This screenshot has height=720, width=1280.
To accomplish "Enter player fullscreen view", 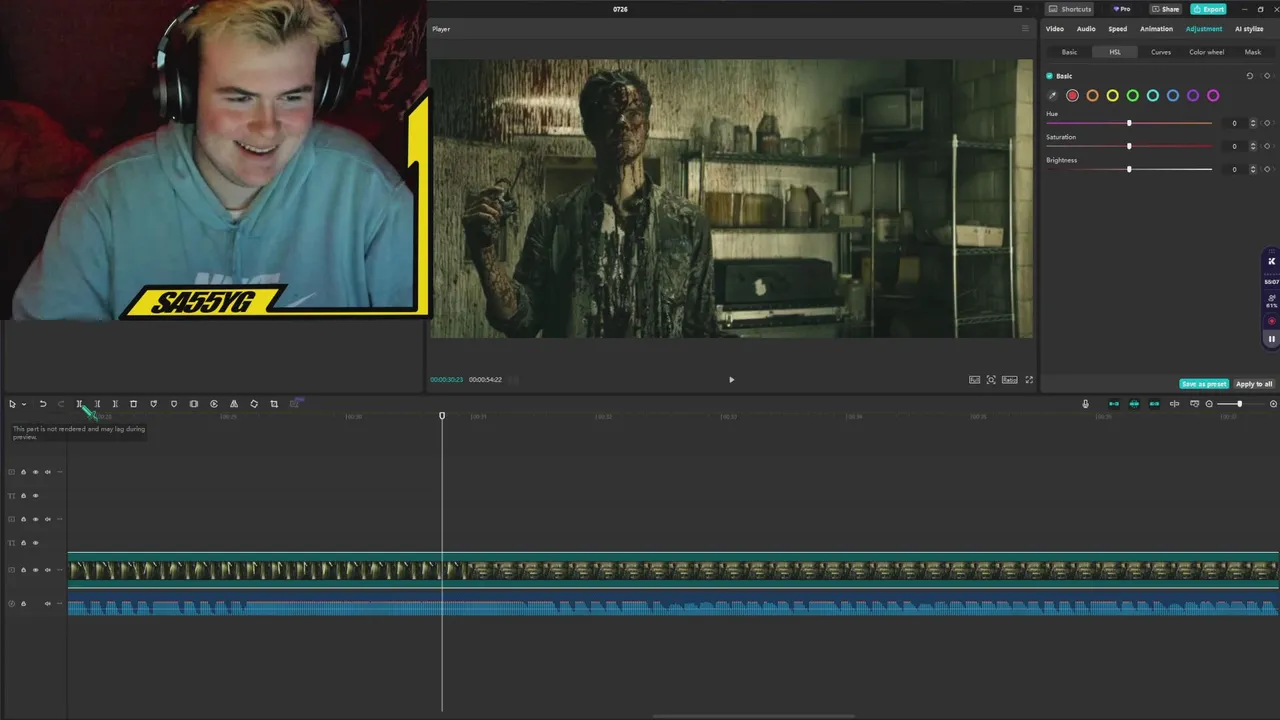I will click(1029, 380).
